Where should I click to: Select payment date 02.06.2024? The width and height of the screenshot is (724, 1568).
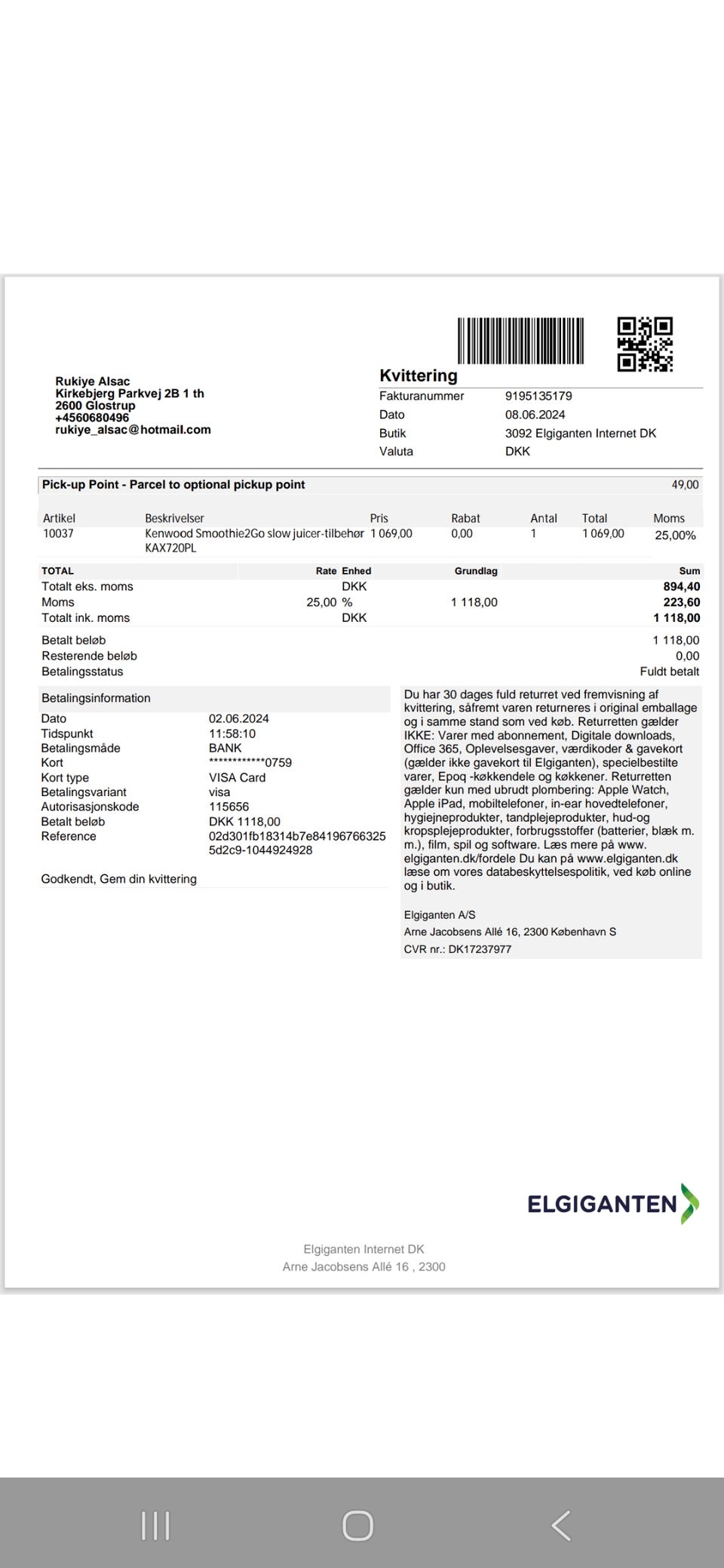tap(239, 719)
